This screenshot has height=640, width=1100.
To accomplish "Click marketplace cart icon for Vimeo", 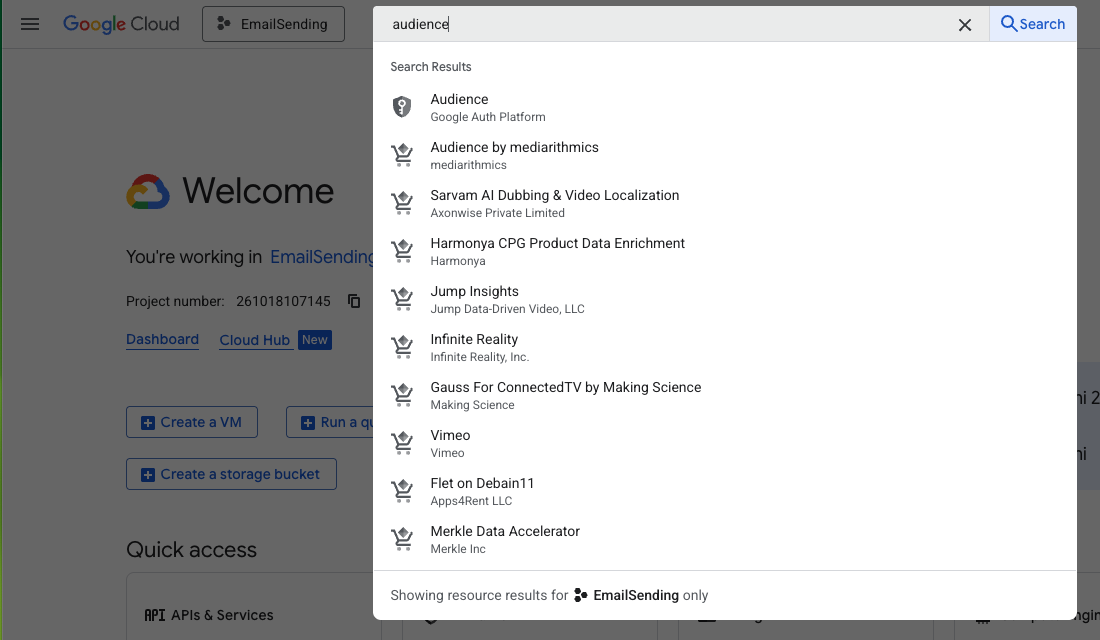I will coord(402,443).
